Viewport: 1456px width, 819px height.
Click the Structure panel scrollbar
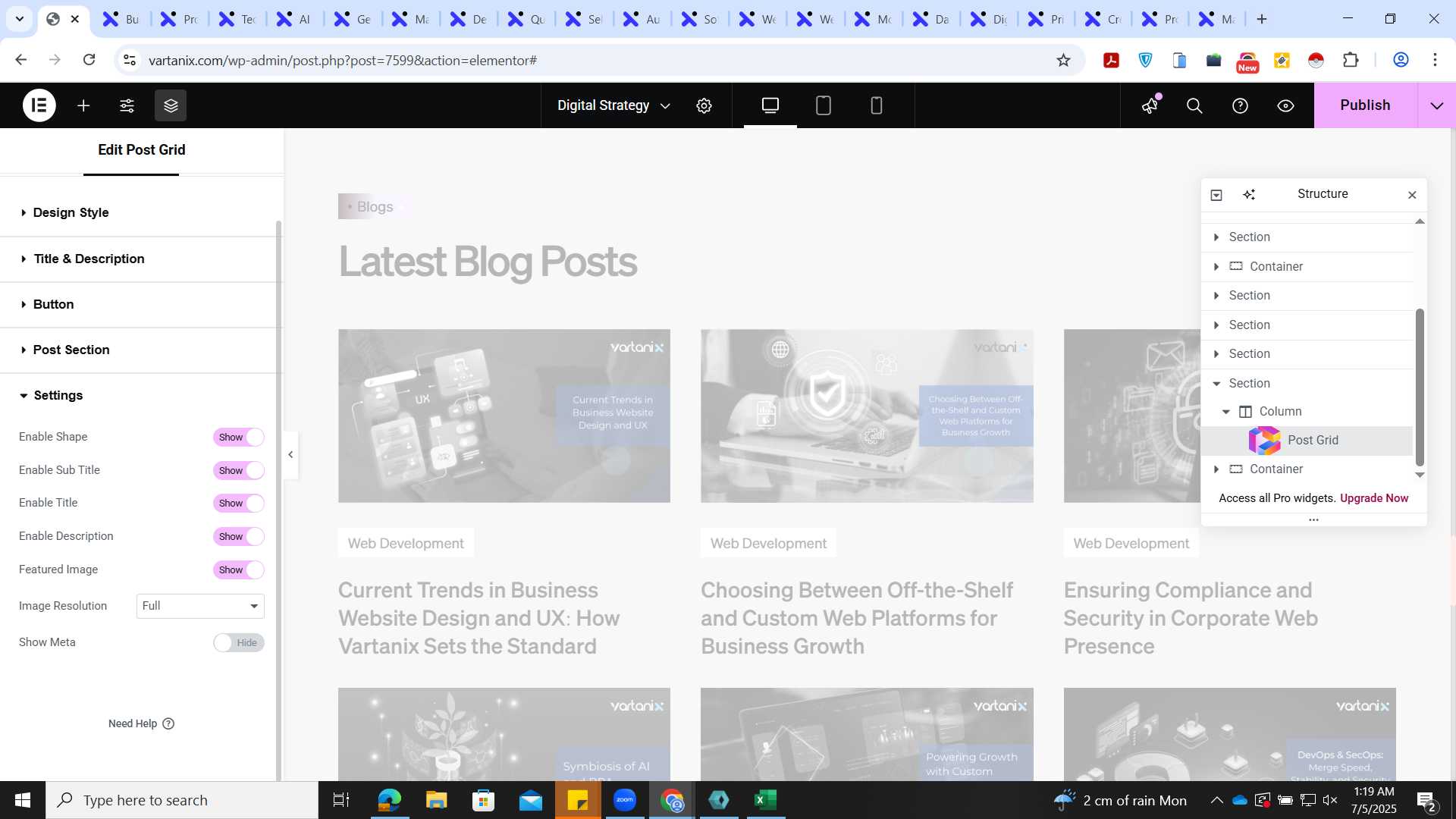[1420, 388]
